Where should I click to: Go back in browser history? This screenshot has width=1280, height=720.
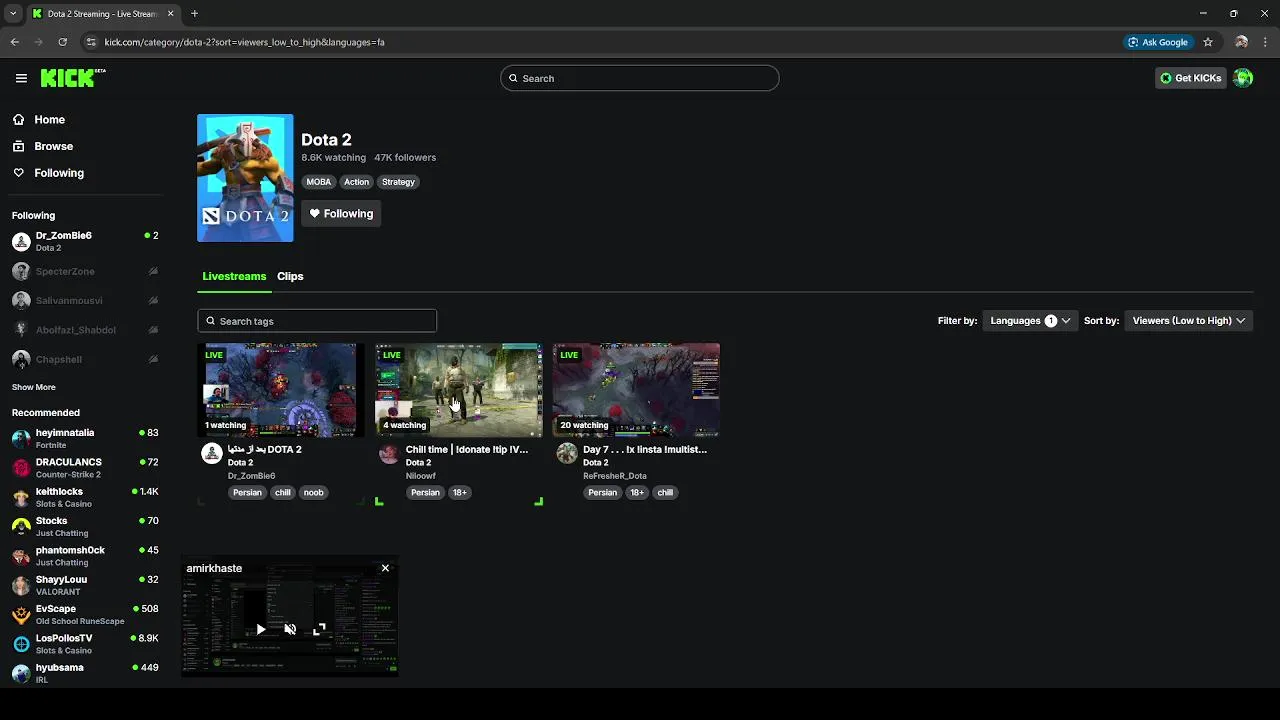coord(15,42)
